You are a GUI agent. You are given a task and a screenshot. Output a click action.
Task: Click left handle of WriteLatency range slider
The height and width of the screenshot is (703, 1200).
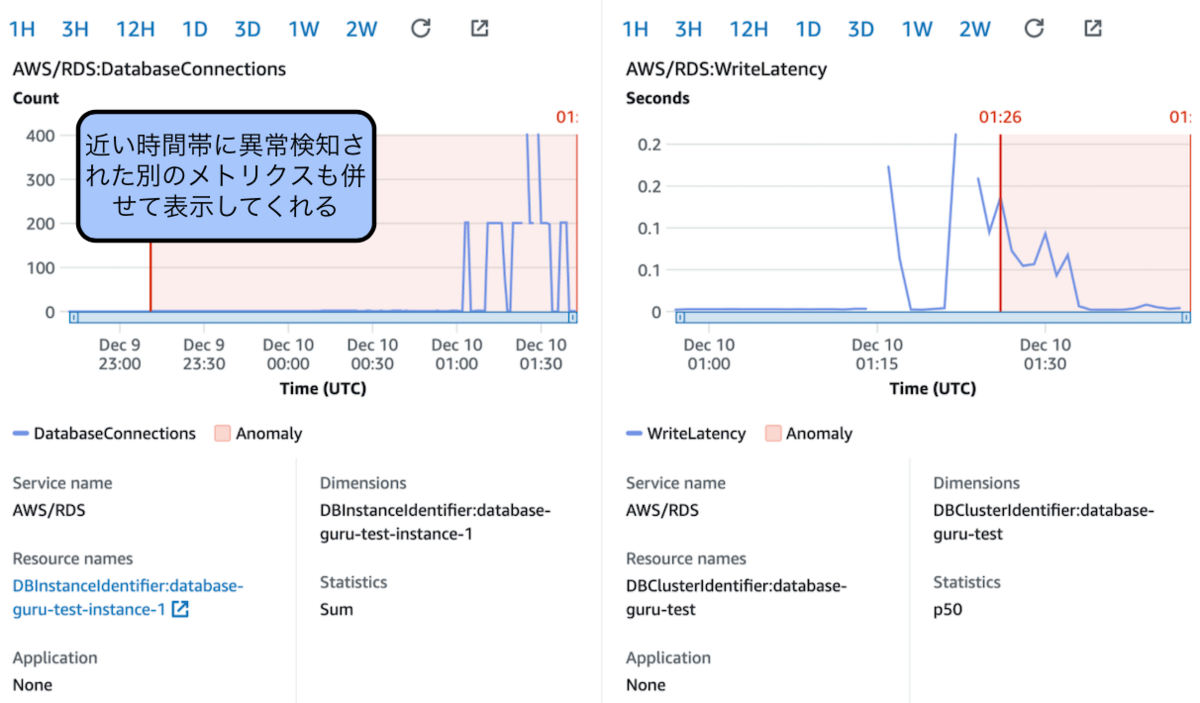click(681, 318)
